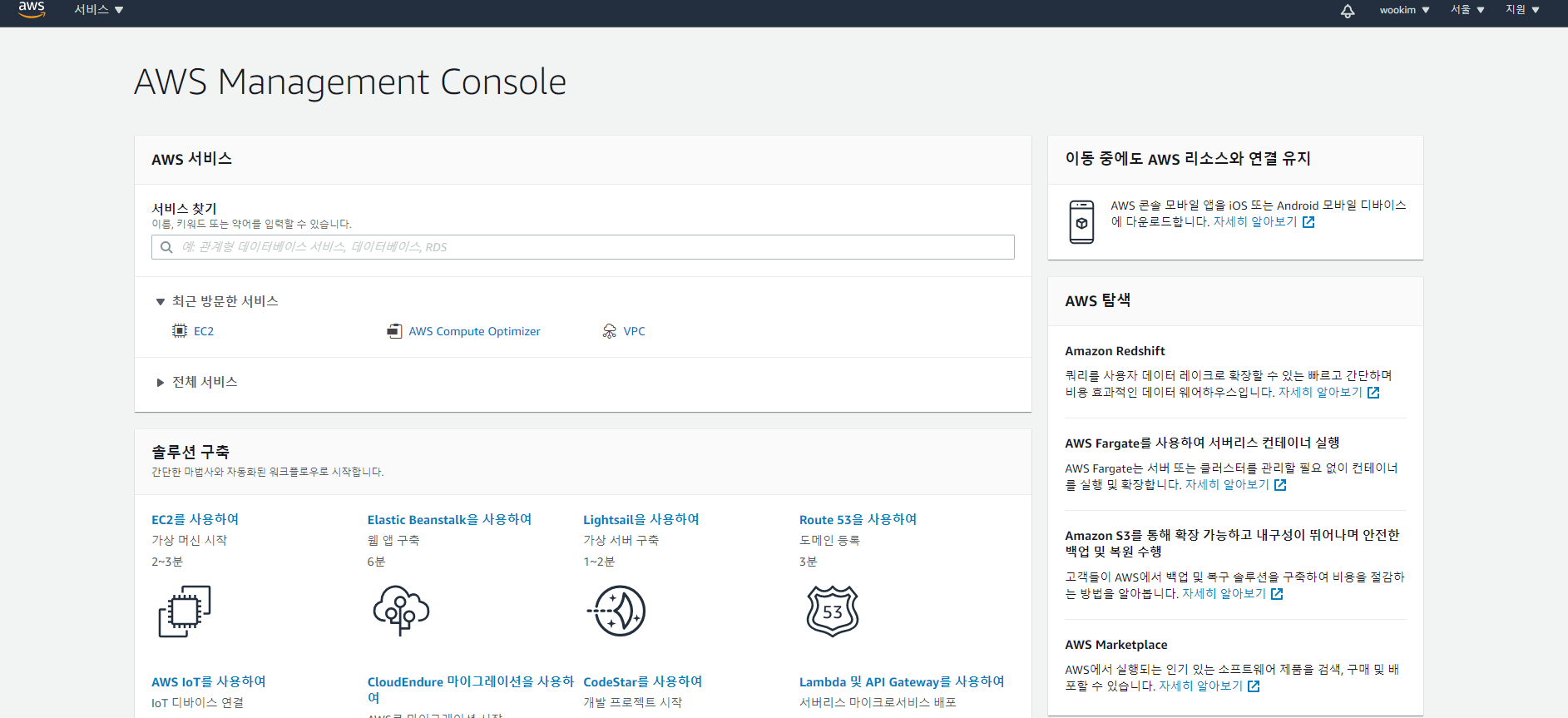Open the 지원 support dropdown
Image resolution: width=1568 pixels, height=718 pixels.
pos(1522,10)
